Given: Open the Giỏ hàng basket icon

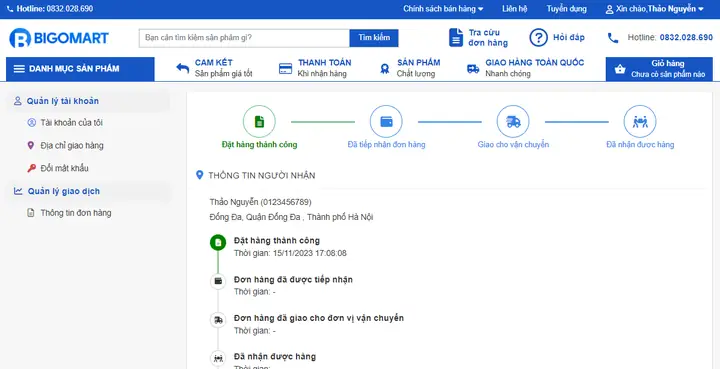Looking at the screenshot, I should pyautogui.click(x=620, y=69).
